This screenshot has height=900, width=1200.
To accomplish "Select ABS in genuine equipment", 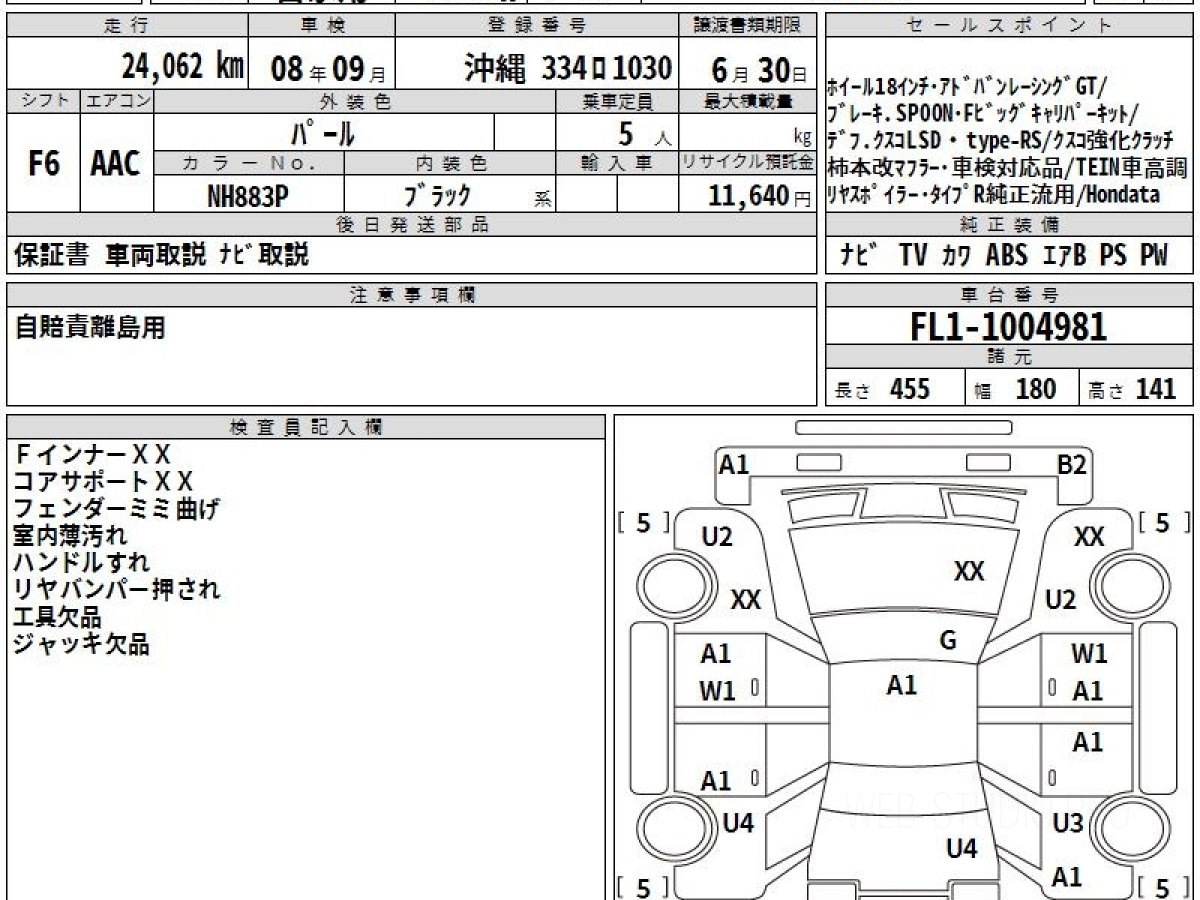I will tap(1007, 255).
